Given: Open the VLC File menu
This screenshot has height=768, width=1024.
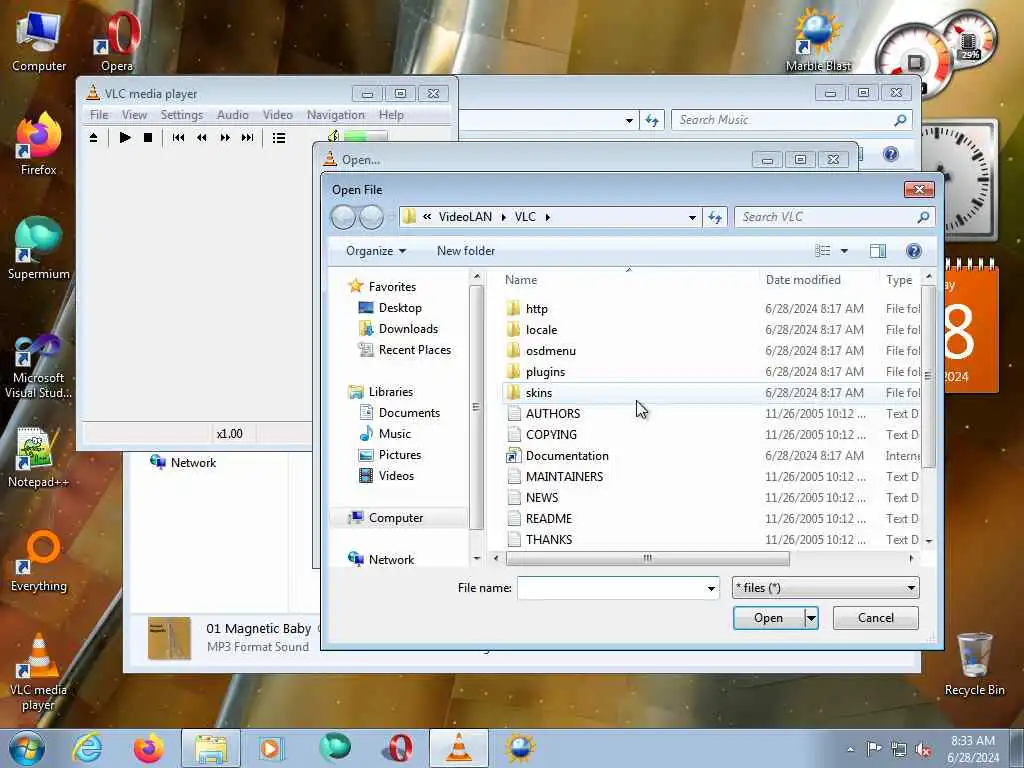Looking at the screenshot, I should click(x=99, y=115).
